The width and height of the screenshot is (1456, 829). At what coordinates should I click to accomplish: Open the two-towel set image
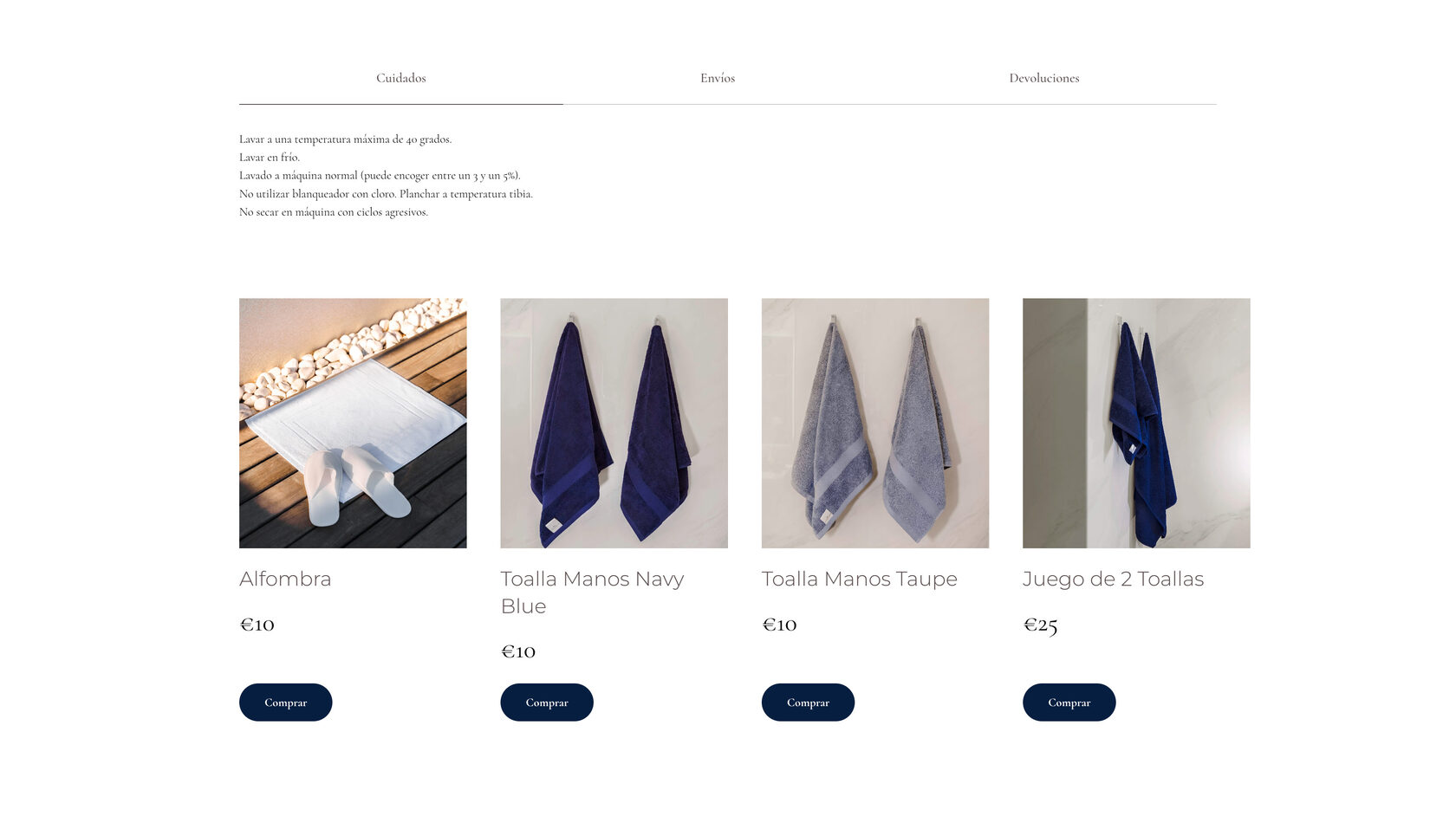pyautogui.click(x=1136, y=423)
